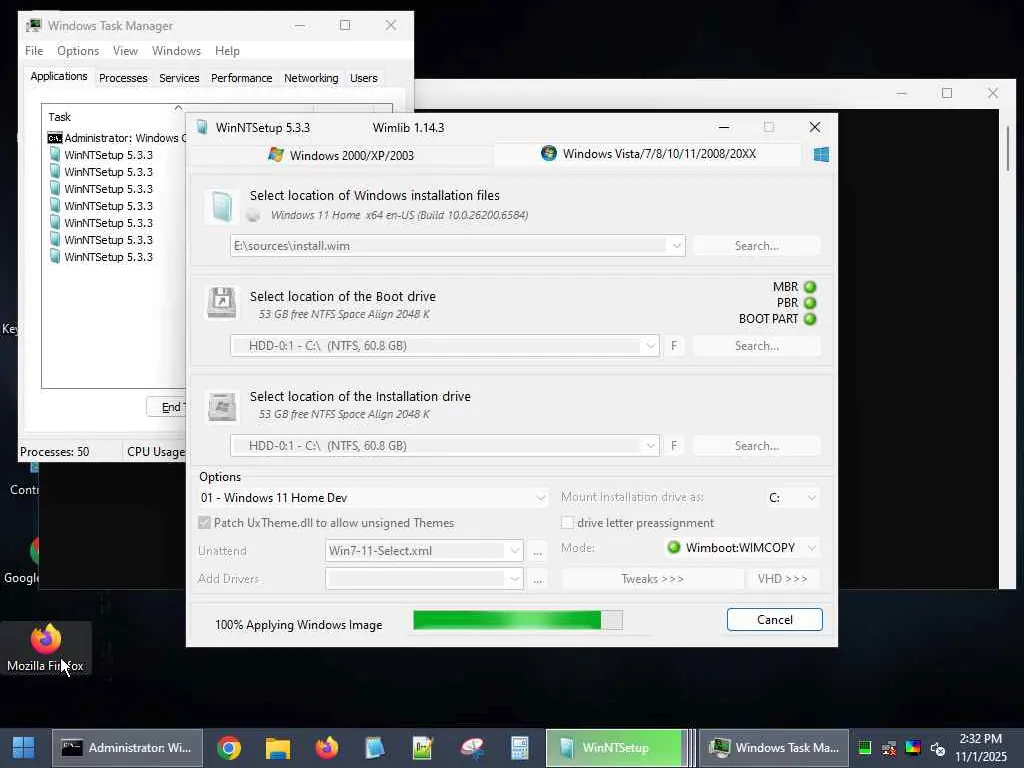Click the Applying Windows Image progress bar
1024x768 pixels.
(518, 620)
